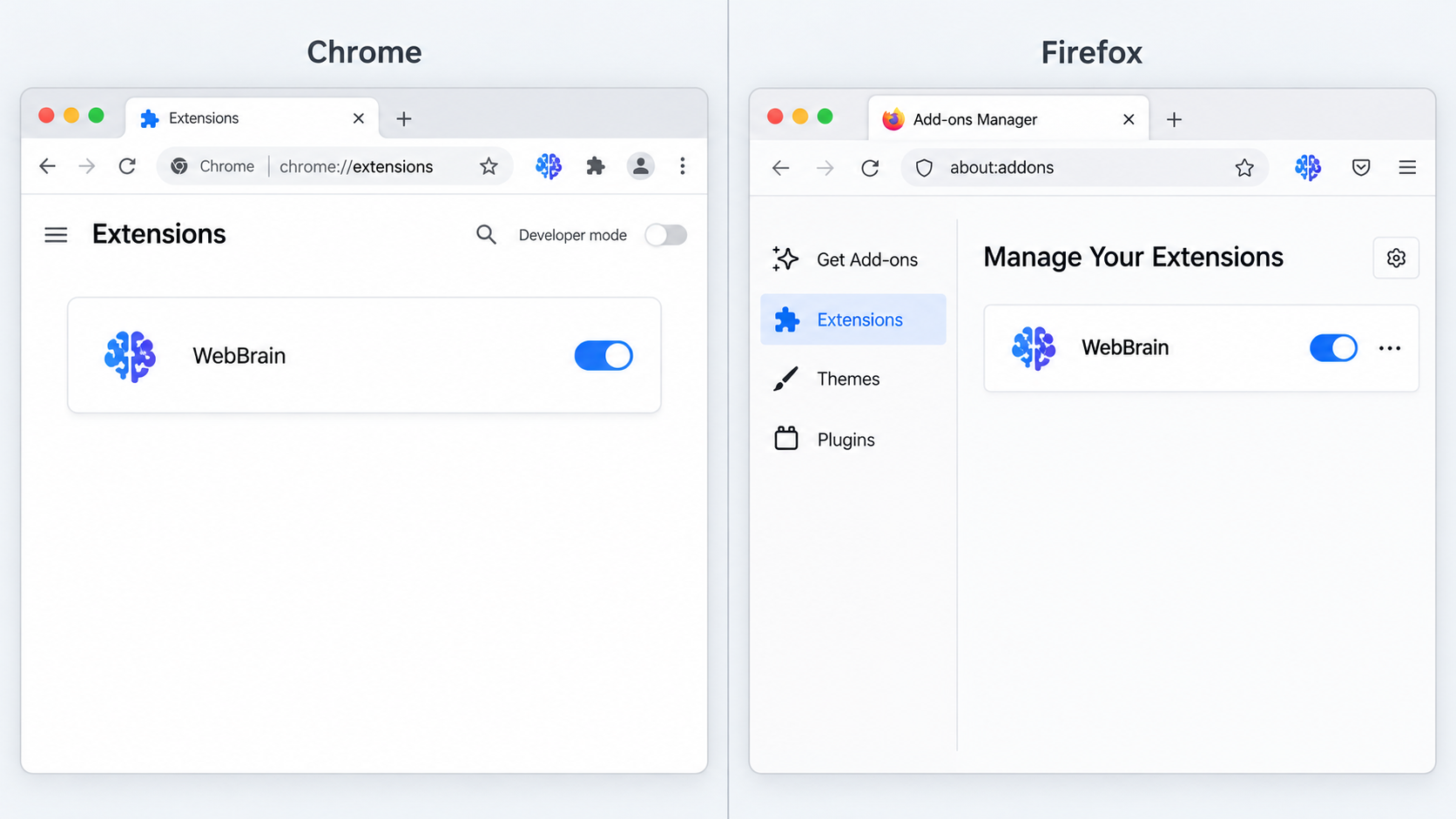Bookmark about:addons with the star
1456x819 pixels.
[1244, 167]
